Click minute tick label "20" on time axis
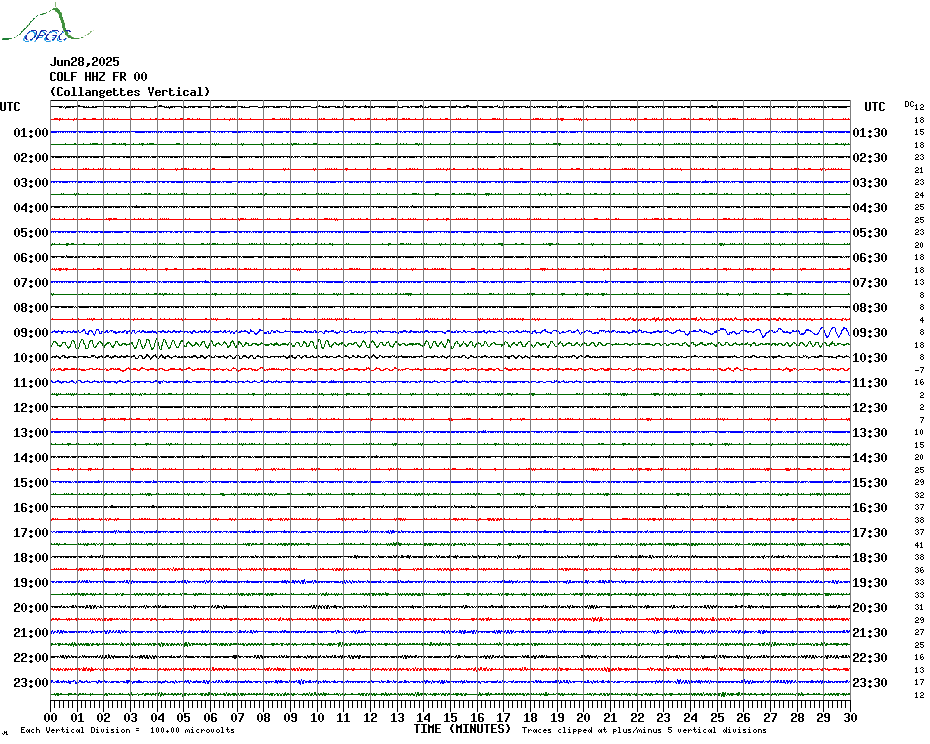 coord(584,717)
